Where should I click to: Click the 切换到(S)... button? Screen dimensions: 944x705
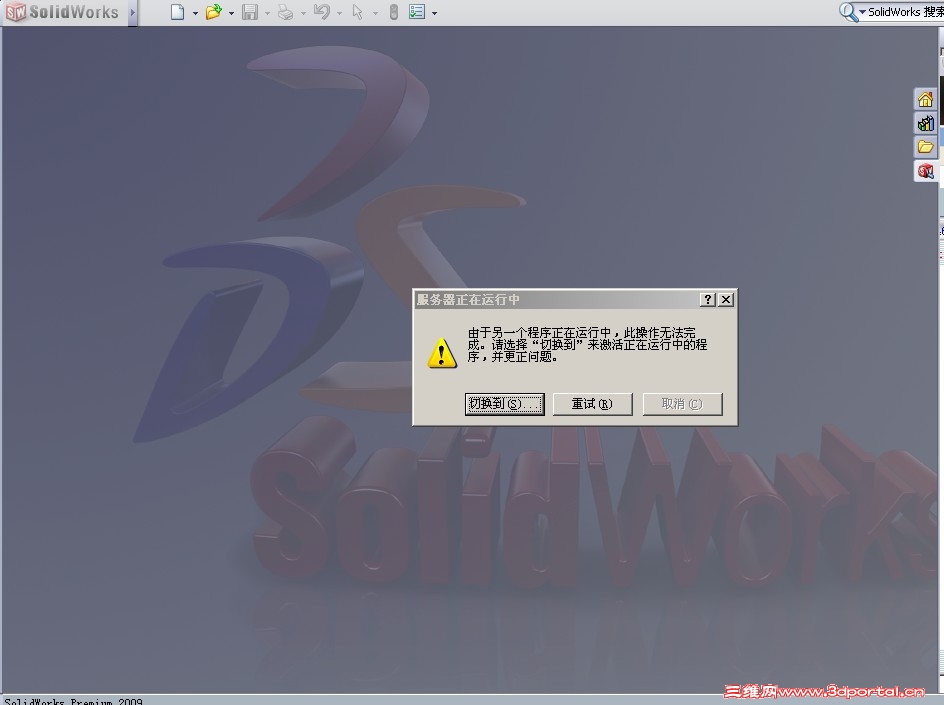pyautogui.click(x=505, y=404)
